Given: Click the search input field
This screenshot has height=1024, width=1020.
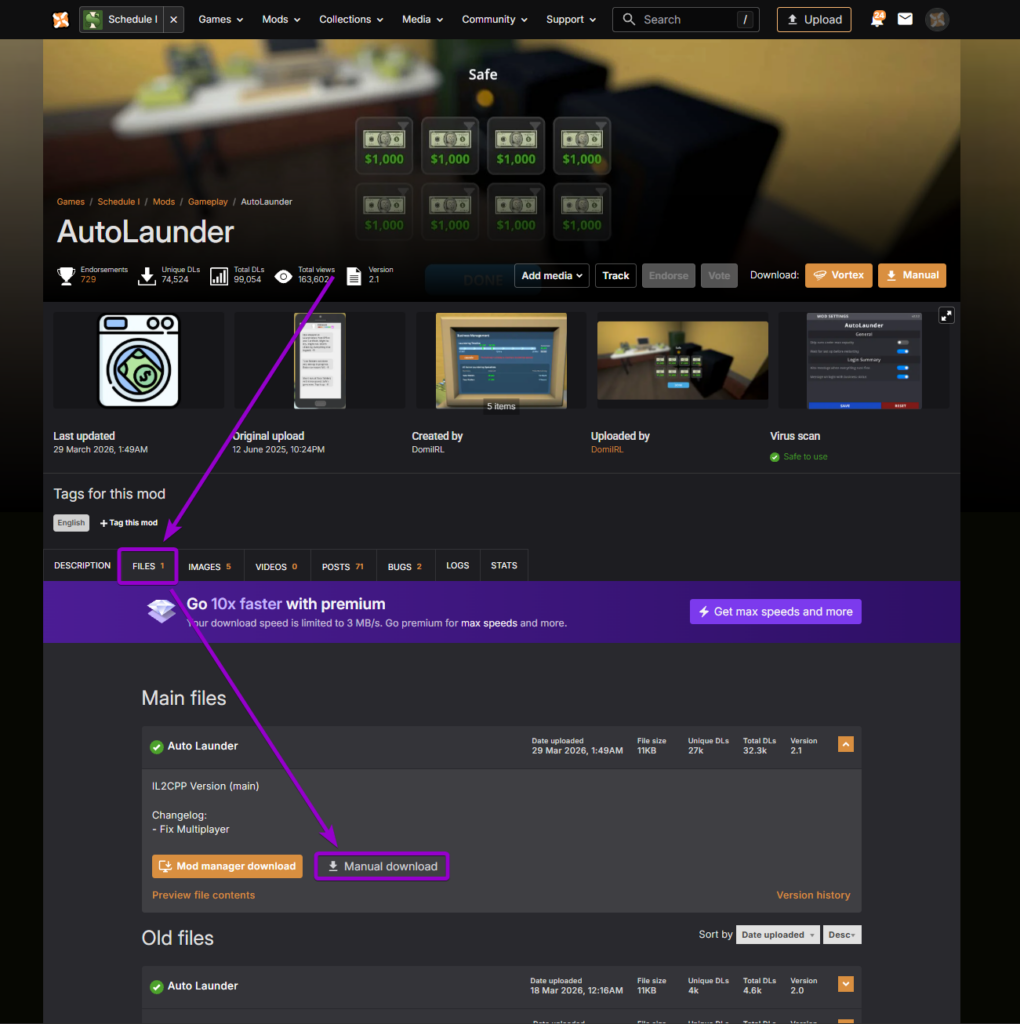Looking at the screenshot, I should [x=686, y=20].
